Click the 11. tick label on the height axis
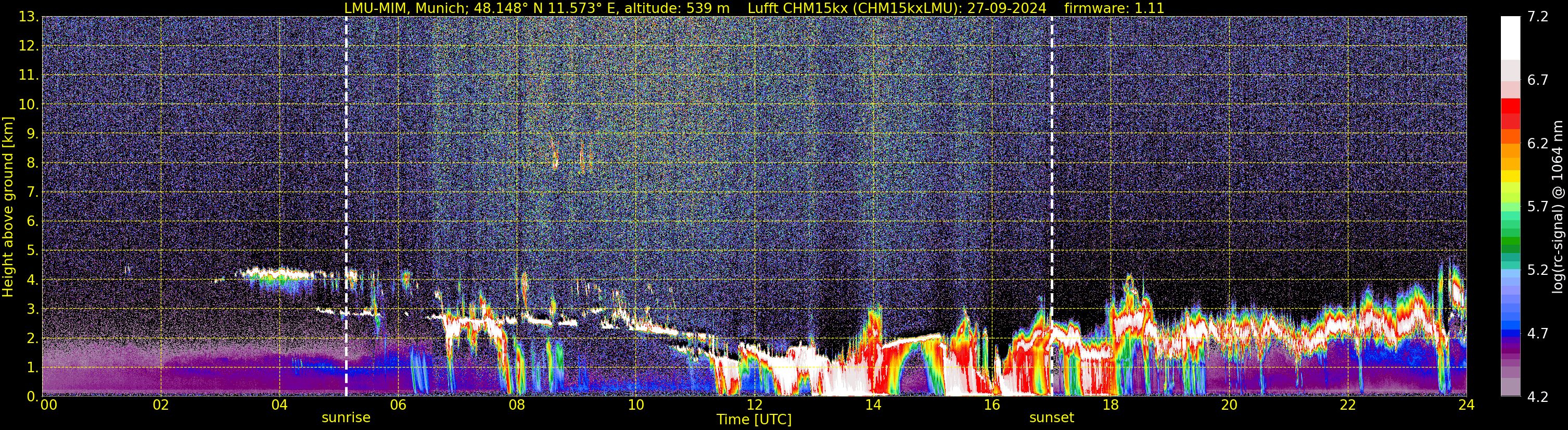This screenshot has width=1568, height=430. click(29, 75)
